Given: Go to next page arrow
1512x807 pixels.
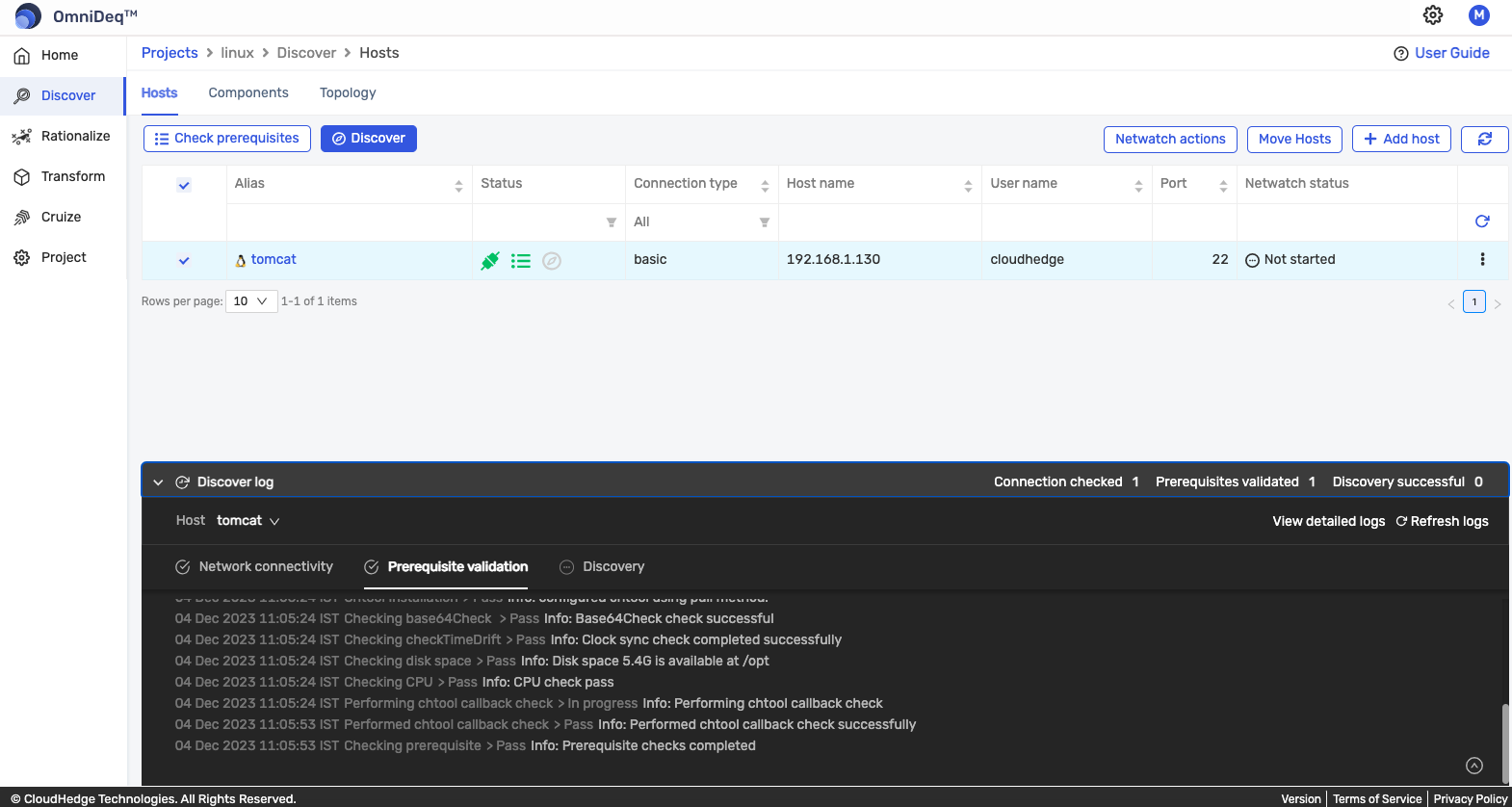Looking at the screenshot, I should tap(1498, 303).
